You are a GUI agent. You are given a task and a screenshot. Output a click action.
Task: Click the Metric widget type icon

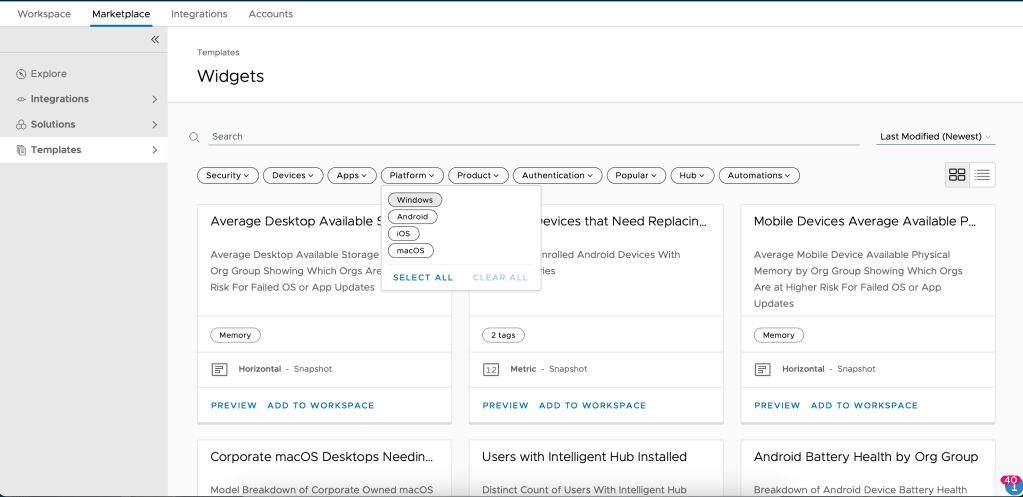point(491,369)
